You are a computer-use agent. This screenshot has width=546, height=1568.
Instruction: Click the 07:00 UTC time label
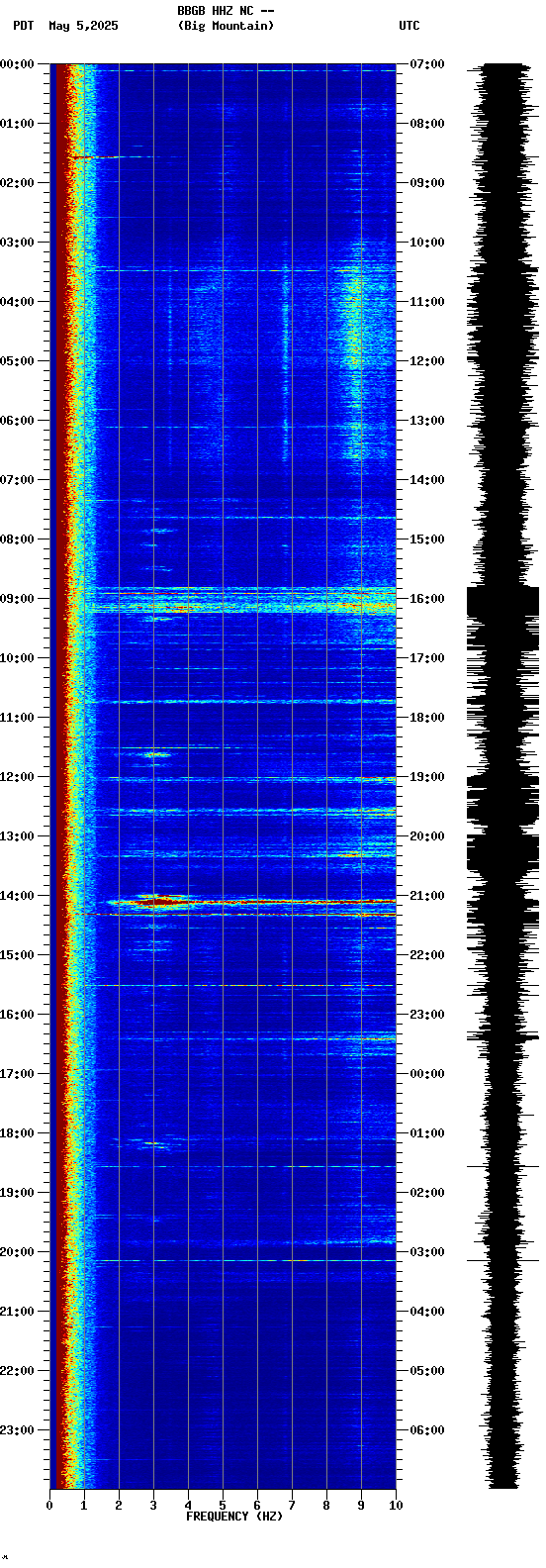click(427, 64)
